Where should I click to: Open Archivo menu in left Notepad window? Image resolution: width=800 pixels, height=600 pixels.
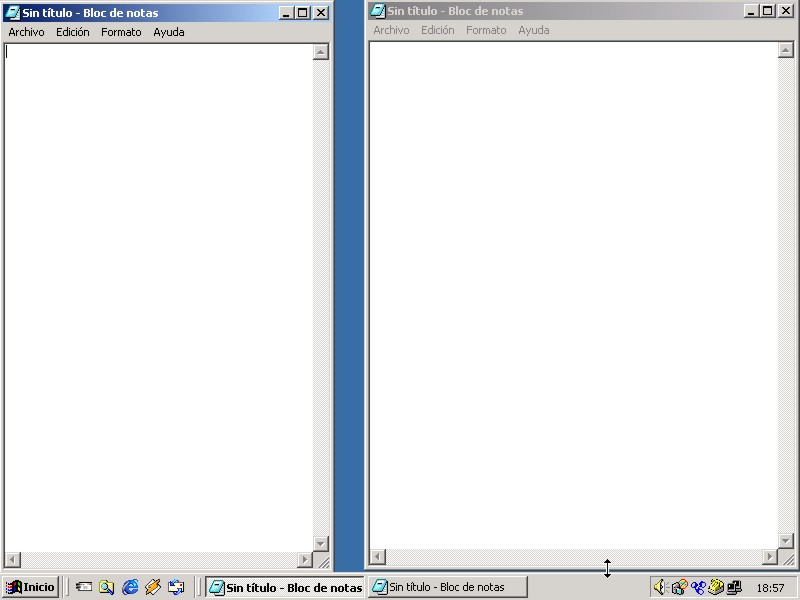point(27,32)
